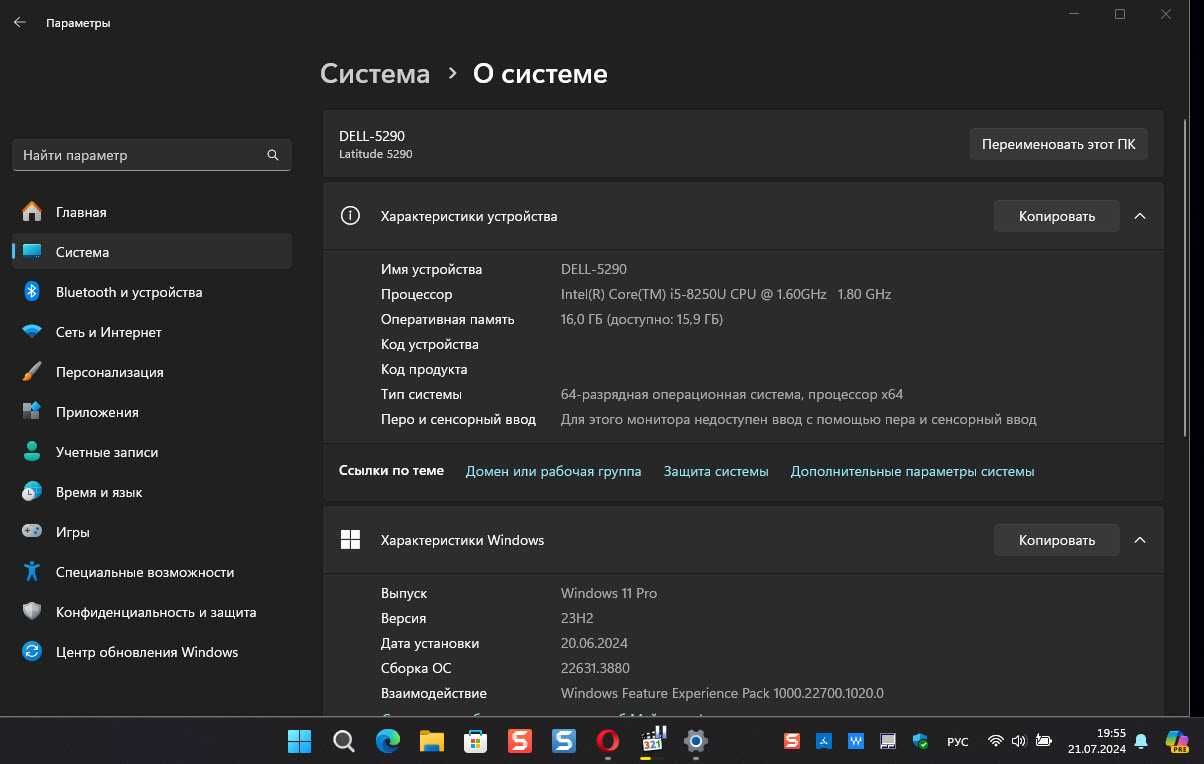Click the Игры gamepad icon
The height and width of the screenshot is (764, 1204).
[32, 532]
